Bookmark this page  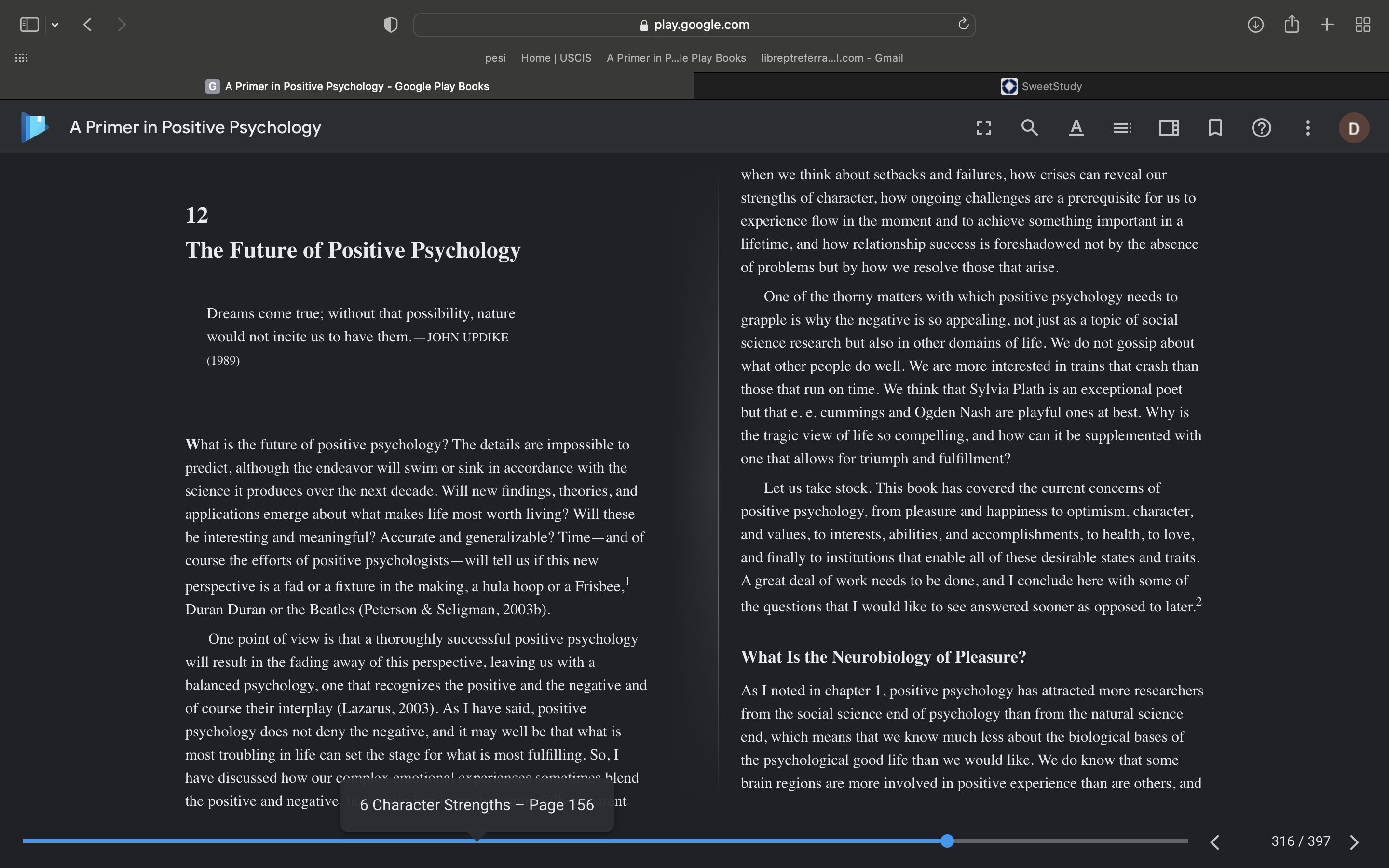pos(1215,127)
